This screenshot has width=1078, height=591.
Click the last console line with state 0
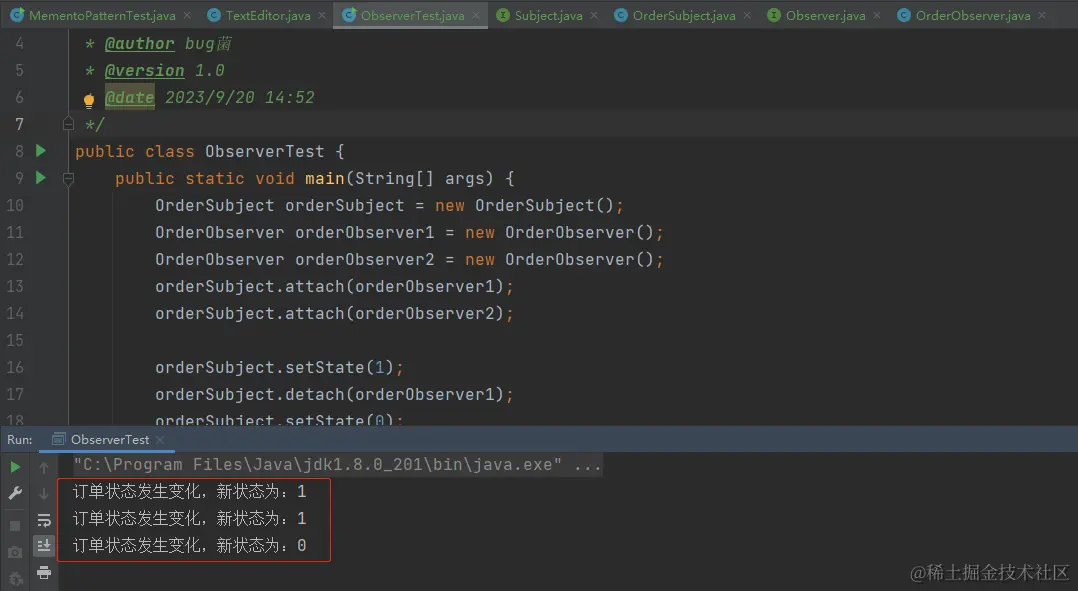coord(190,546)
